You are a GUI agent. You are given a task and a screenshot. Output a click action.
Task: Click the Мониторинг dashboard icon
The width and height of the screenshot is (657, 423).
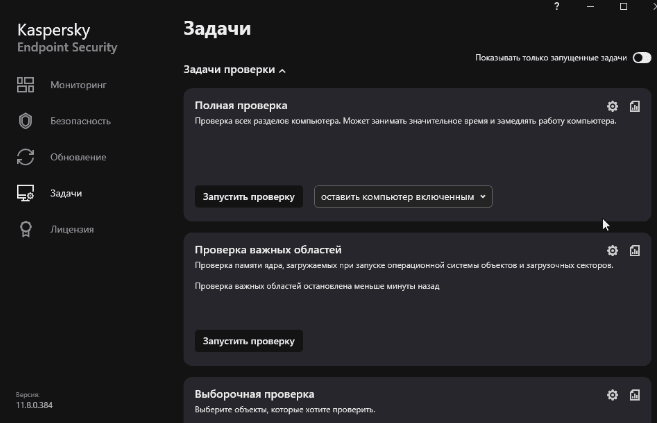(x=26, y=85)
